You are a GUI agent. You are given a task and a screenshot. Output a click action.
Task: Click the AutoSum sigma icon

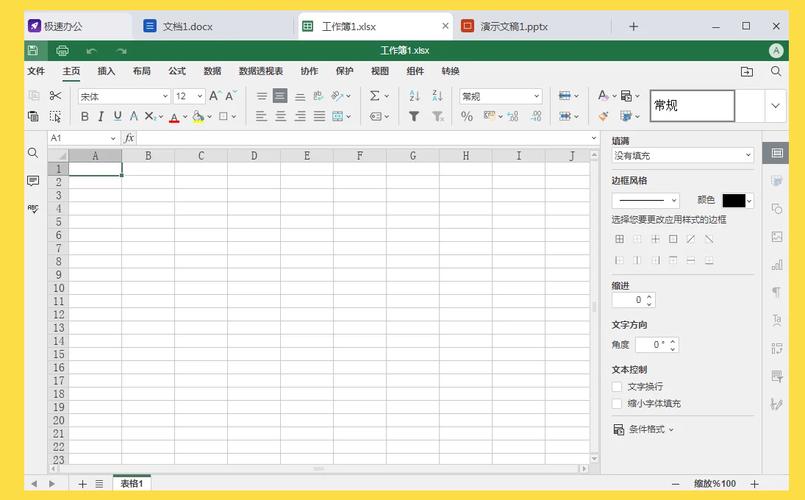coord(375,95)
